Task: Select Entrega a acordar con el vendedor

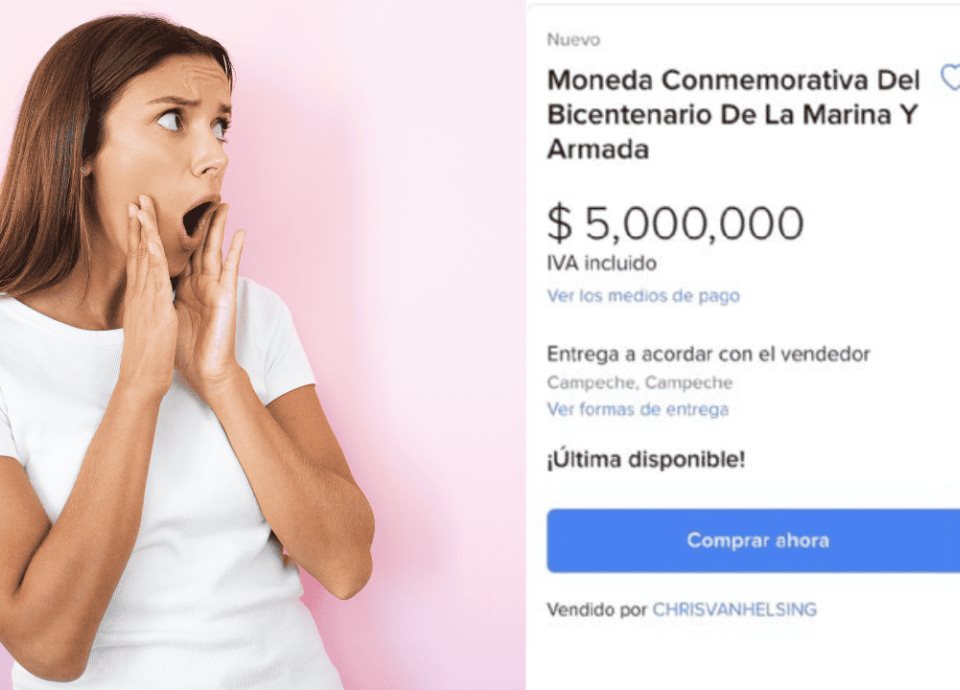Action: [x=708, y=354]
